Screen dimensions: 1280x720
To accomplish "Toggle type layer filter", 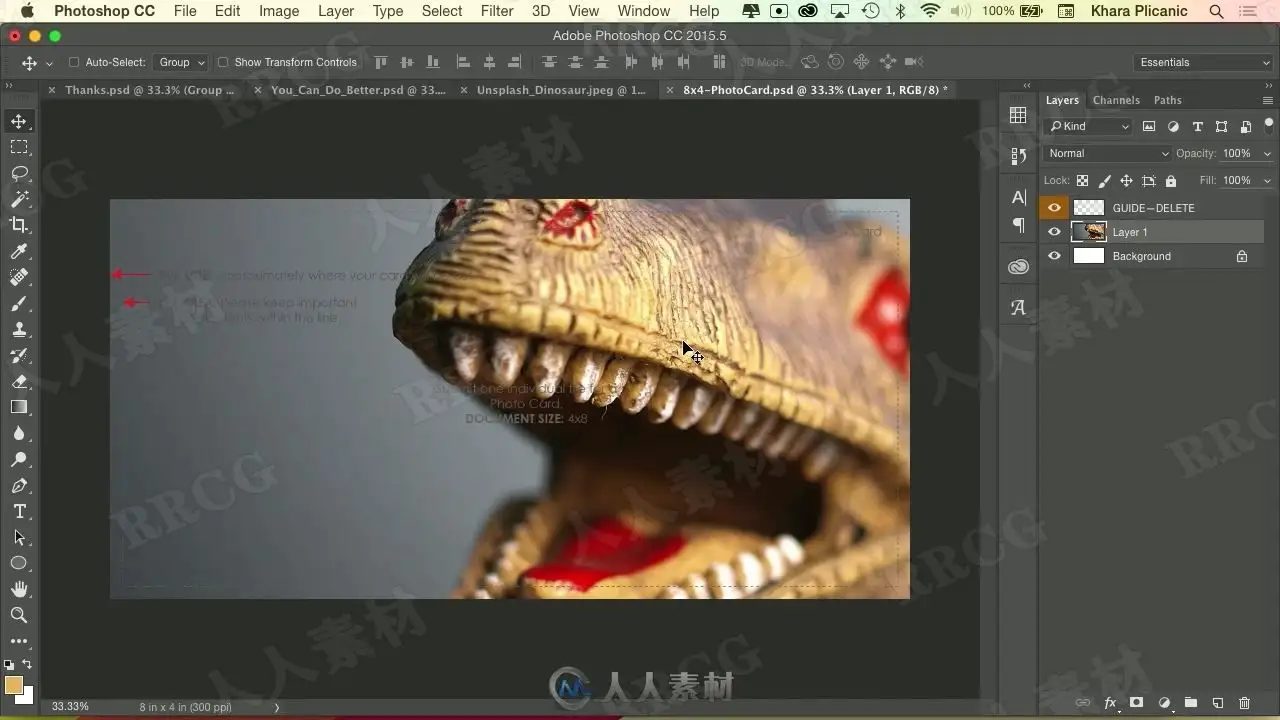I will 1197,127.
